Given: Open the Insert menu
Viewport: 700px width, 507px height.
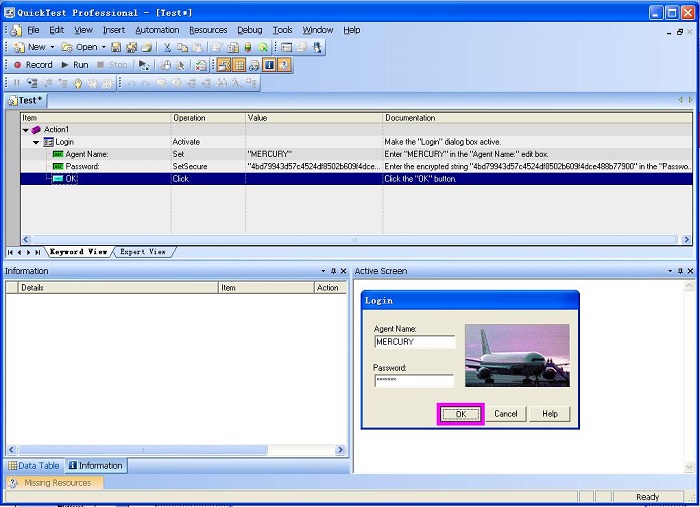Looking at the screenshot, I should tap(114, 30).
